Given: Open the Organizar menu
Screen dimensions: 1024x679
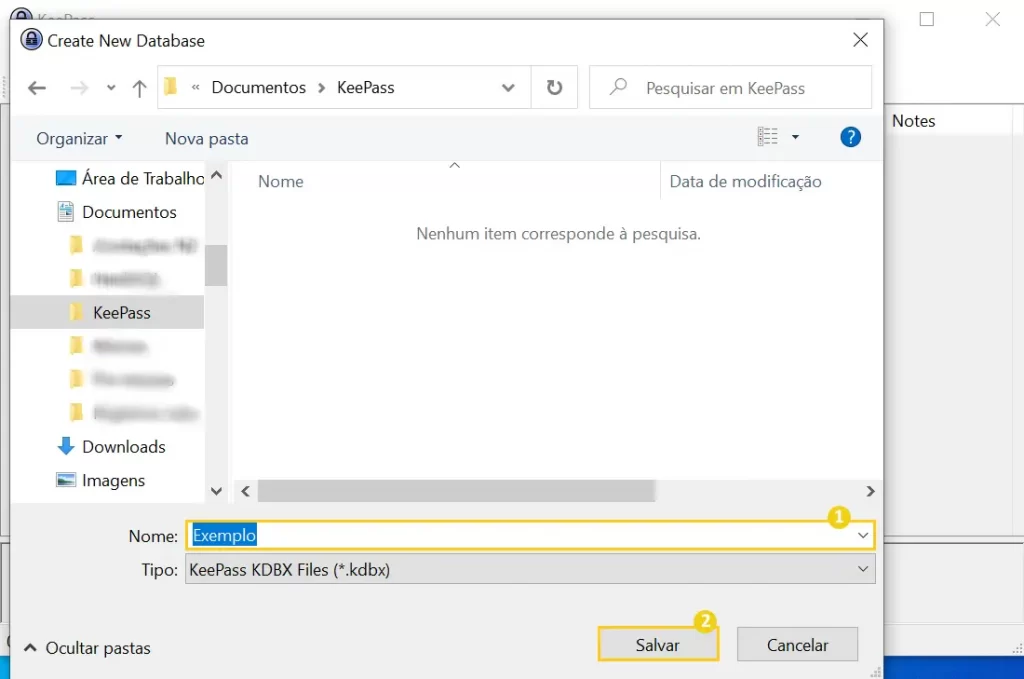Looking at the screenshot, I should click(x=79, y=138).
